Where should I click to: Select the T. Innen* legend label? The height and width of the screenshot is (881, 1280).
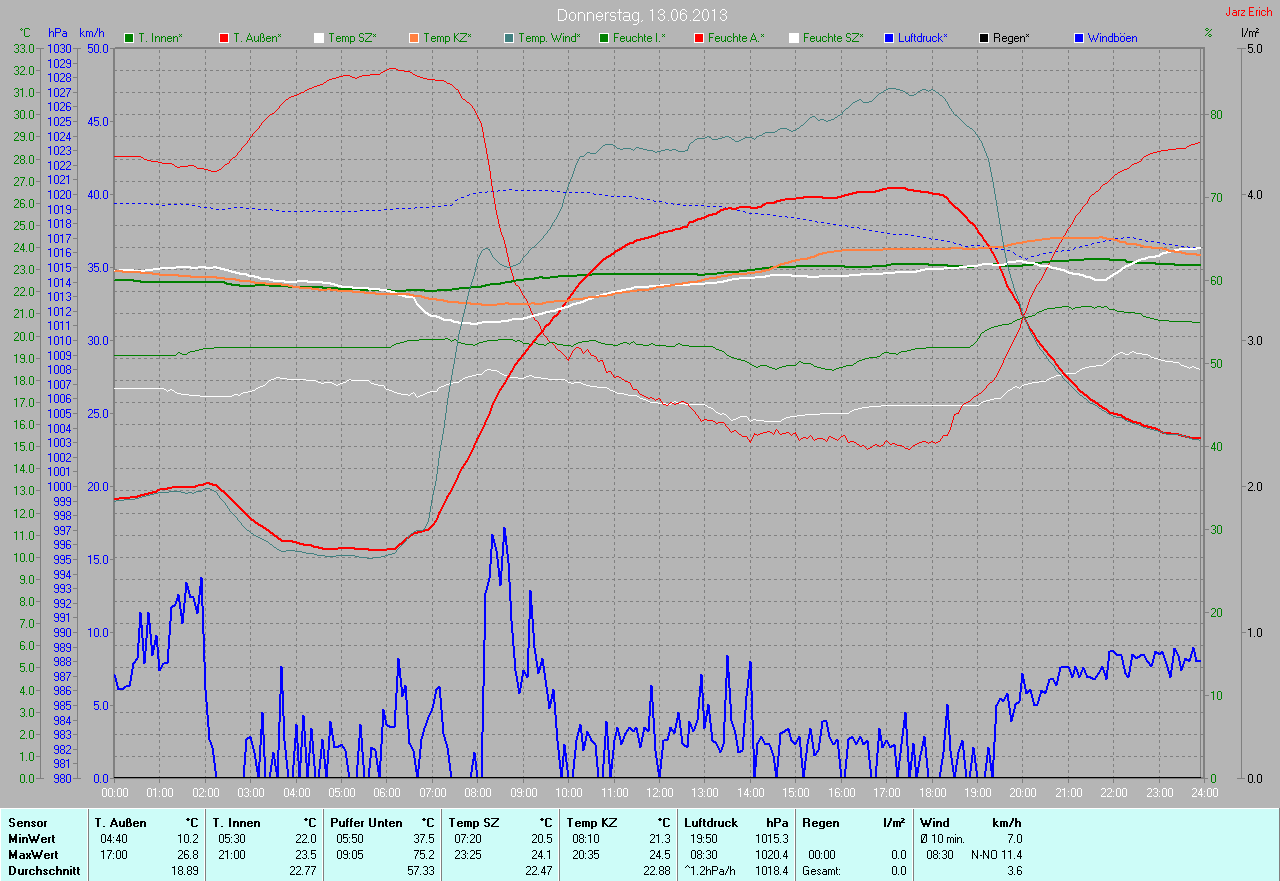(x=160, y=38)
